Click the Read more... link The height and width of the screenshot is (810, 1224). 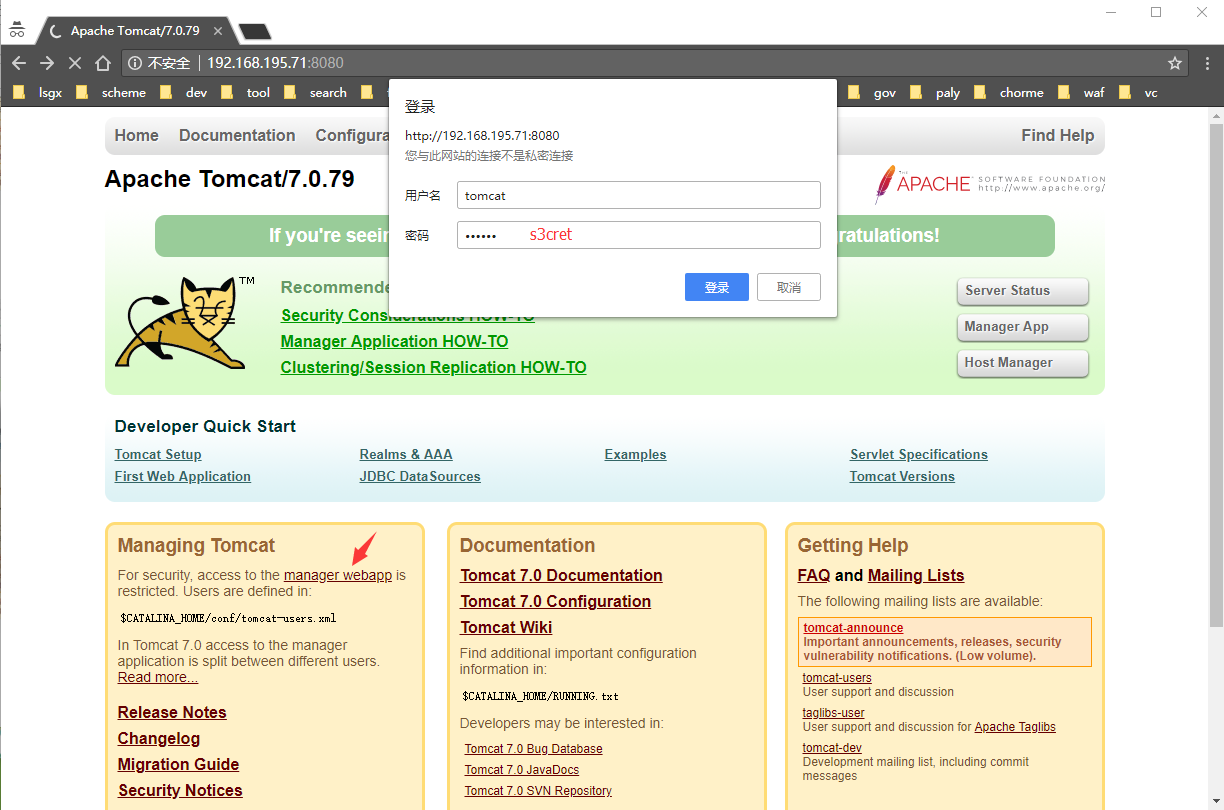[158, 677]
